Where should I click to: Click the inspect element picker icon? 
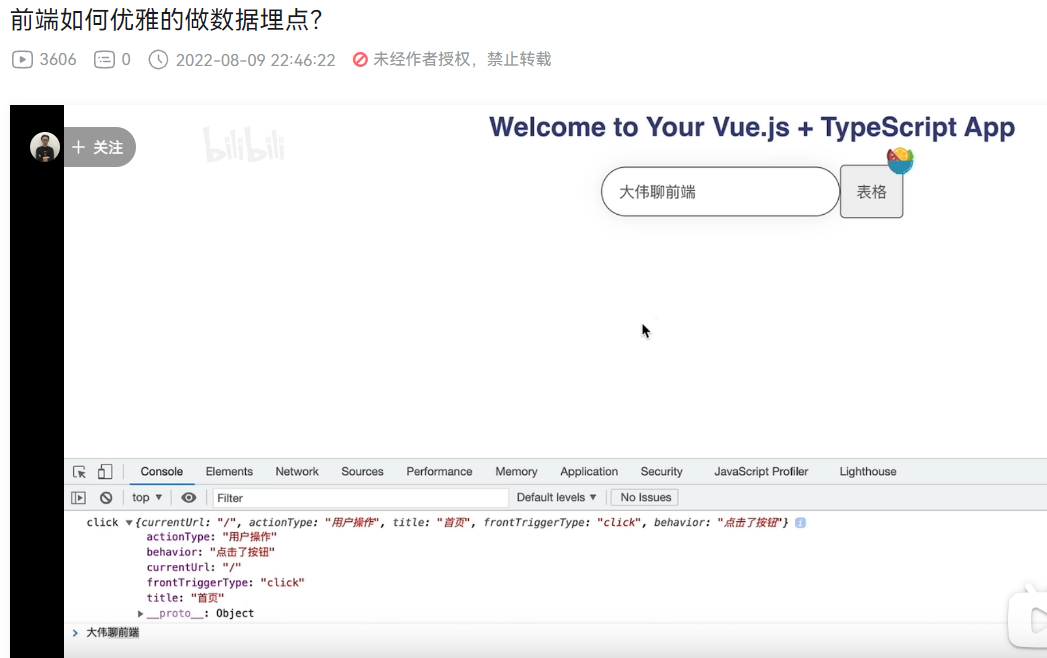pos(79,472)
